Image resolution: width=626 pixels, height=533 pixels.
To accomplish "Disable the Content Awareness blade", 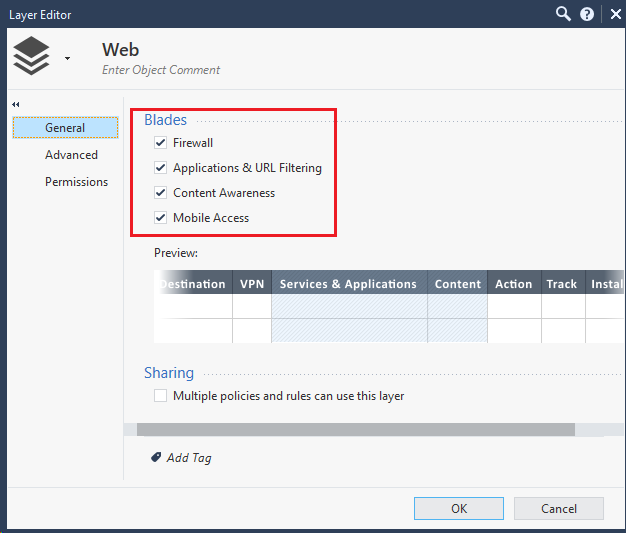I will pyautogui.click(x=161, y=193).
